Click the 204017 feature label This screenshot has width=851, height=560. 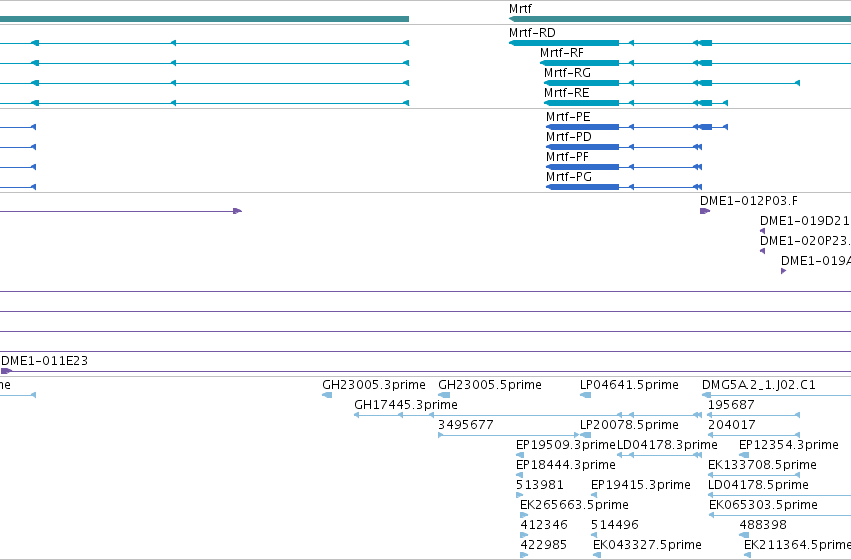coord(732,425)
